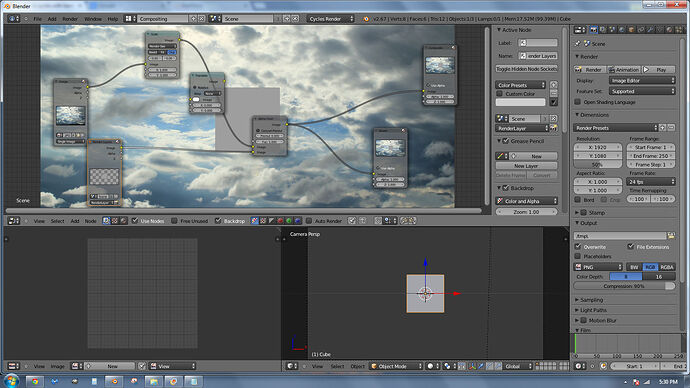The height and width of the screenshot is (388, 690).
Task: Click the red channel backdrop icon
Action: [x=280, y=221]
